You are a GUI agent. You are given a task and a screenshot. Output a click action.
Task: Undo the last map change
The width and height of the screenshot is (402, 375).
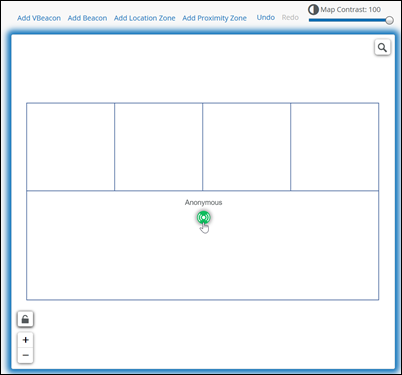(266, 17)
